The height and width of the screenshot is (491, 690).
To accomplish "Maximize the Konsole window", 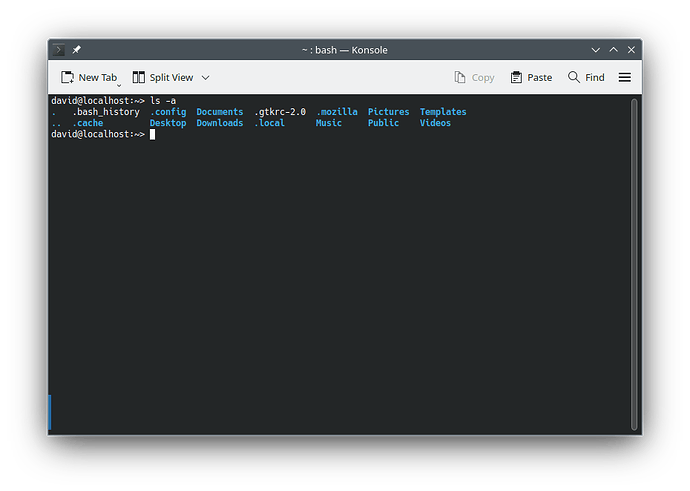I will [x=613, y=50].
